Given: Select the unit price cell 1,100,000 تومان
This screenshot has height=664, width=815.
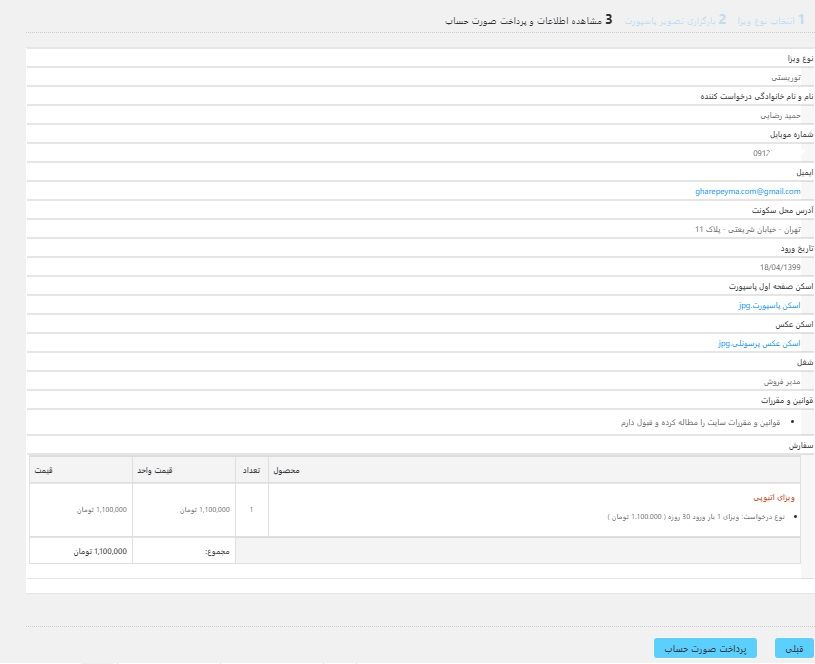Looking at the screenshot, I should 184,510.
